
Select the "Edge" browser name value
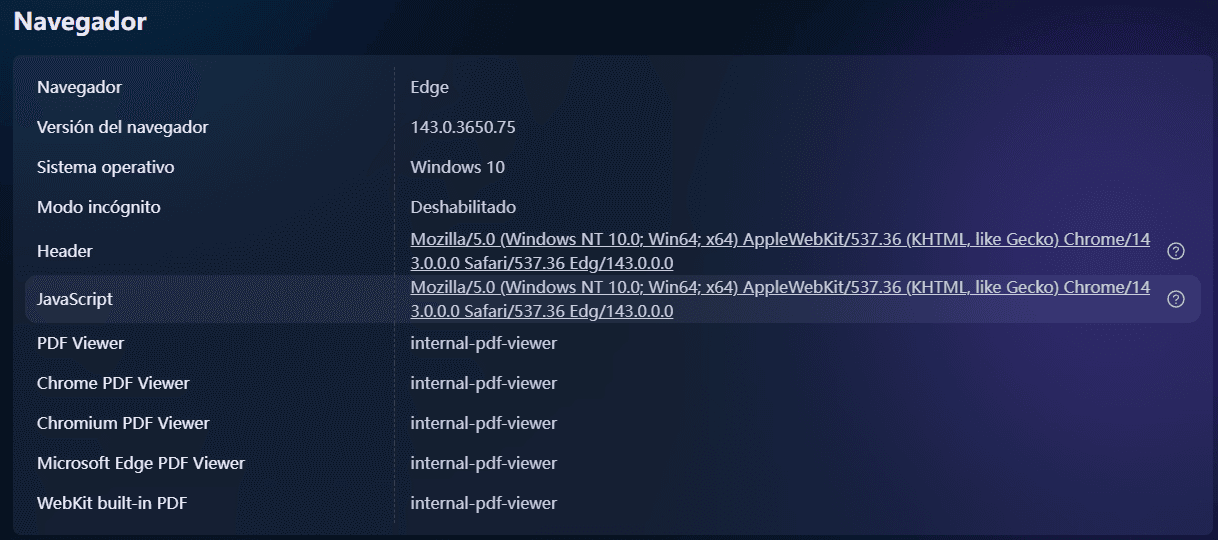[x=429, y=87]
